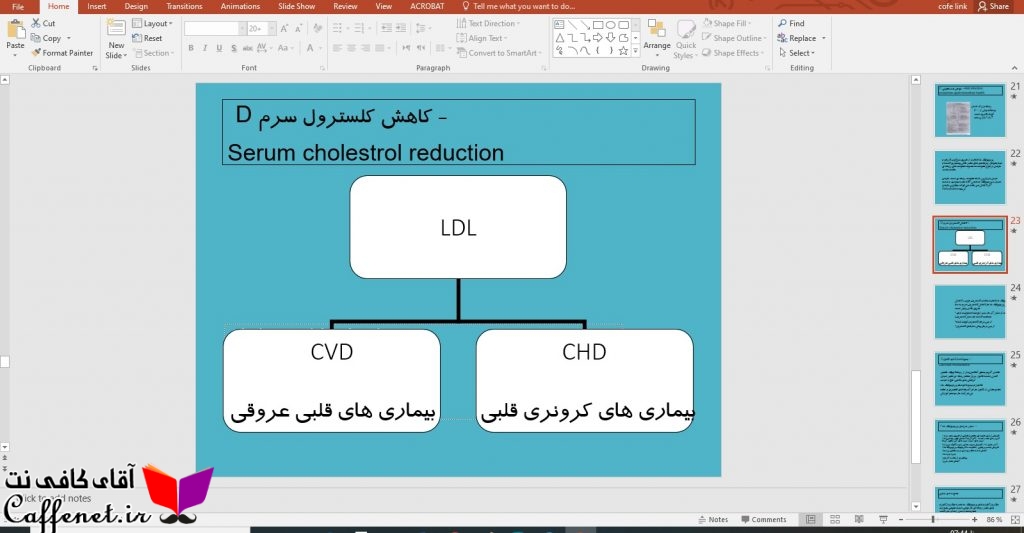
Task: Decrease font size with the smaller A
Action: click(x=298, y=29)
